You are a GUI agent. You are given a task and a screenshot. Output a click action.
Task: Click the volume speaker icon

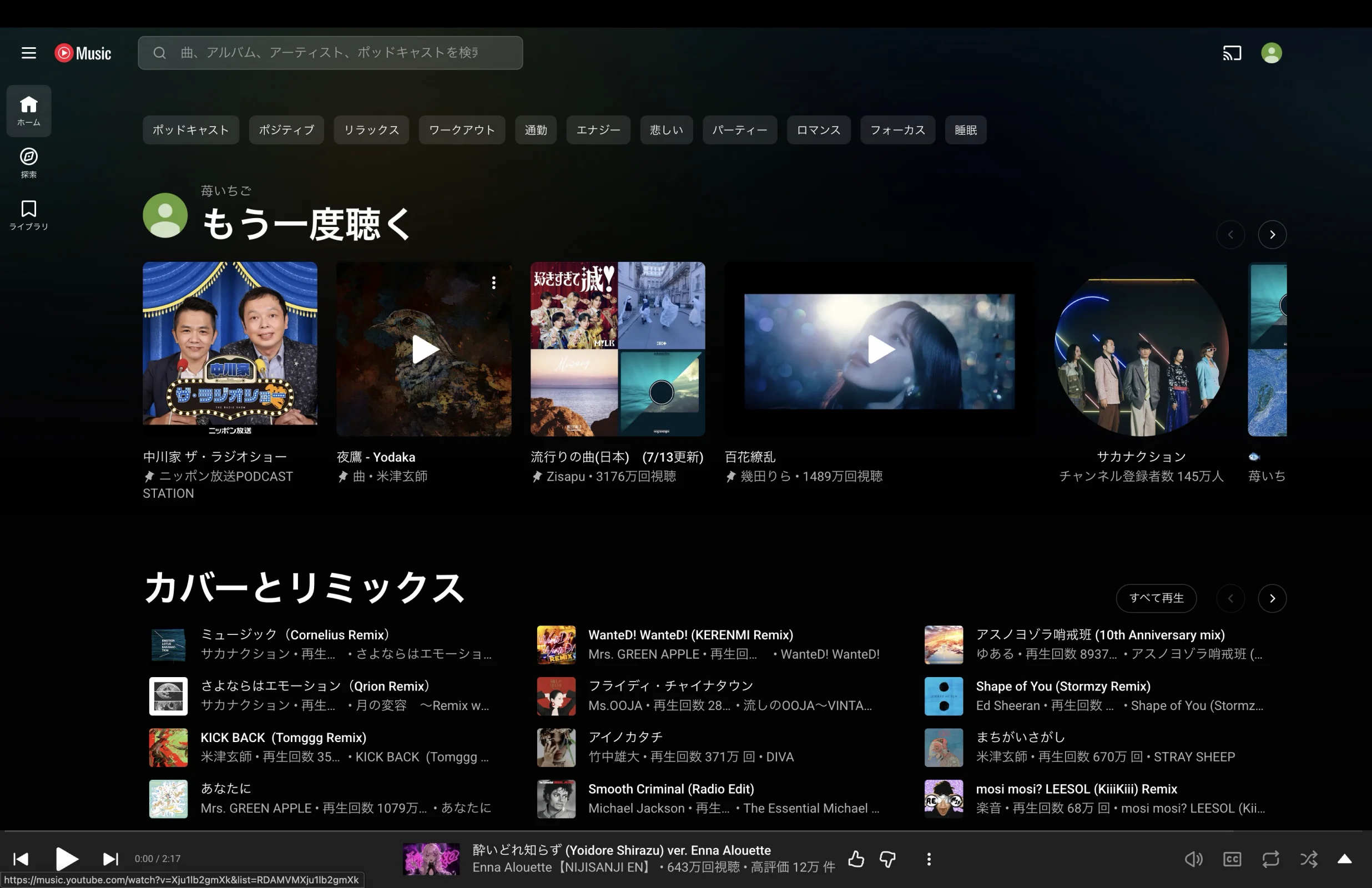(x=1193, y=859)
